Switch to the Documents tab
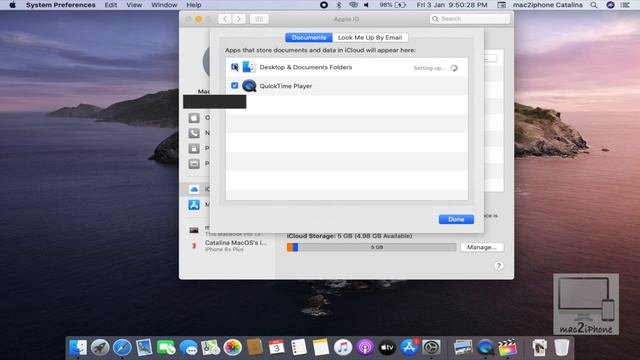The image size is (640, 360). 309,38
